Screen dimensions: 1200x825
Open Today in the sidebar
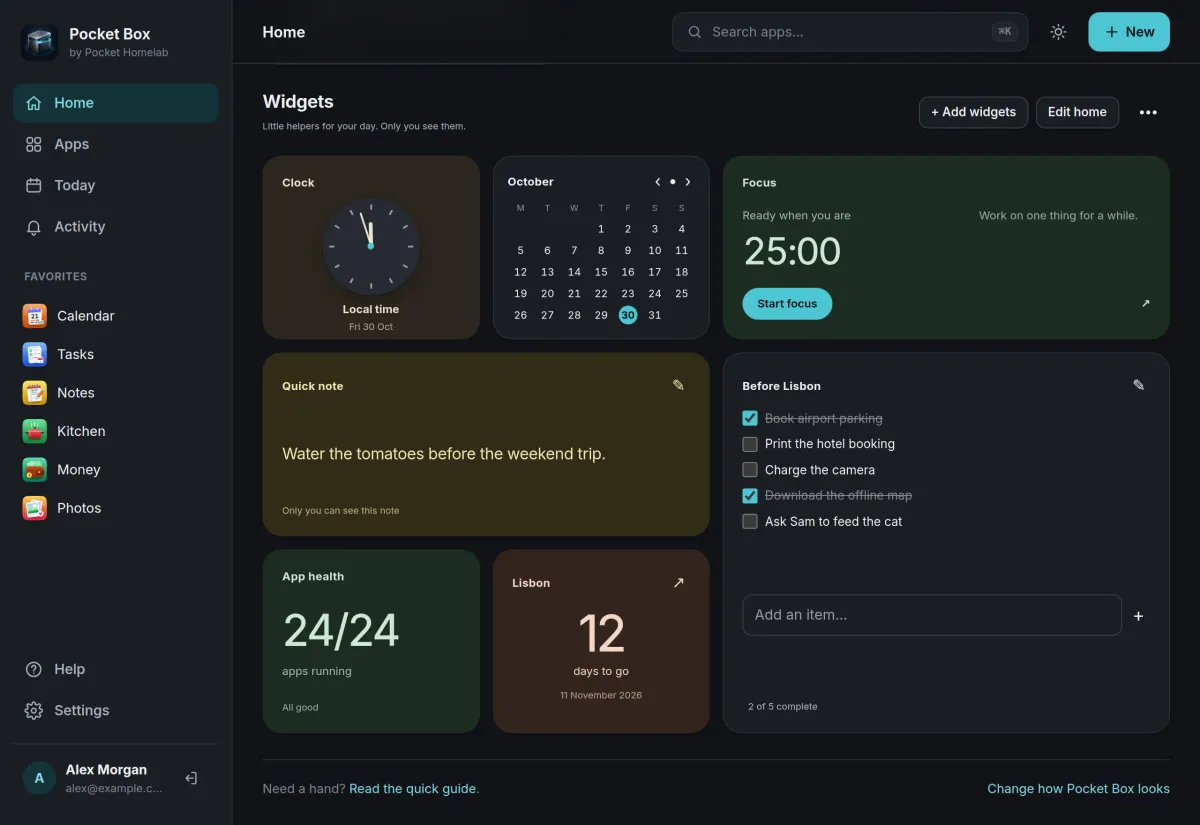(x=116, y=185)
